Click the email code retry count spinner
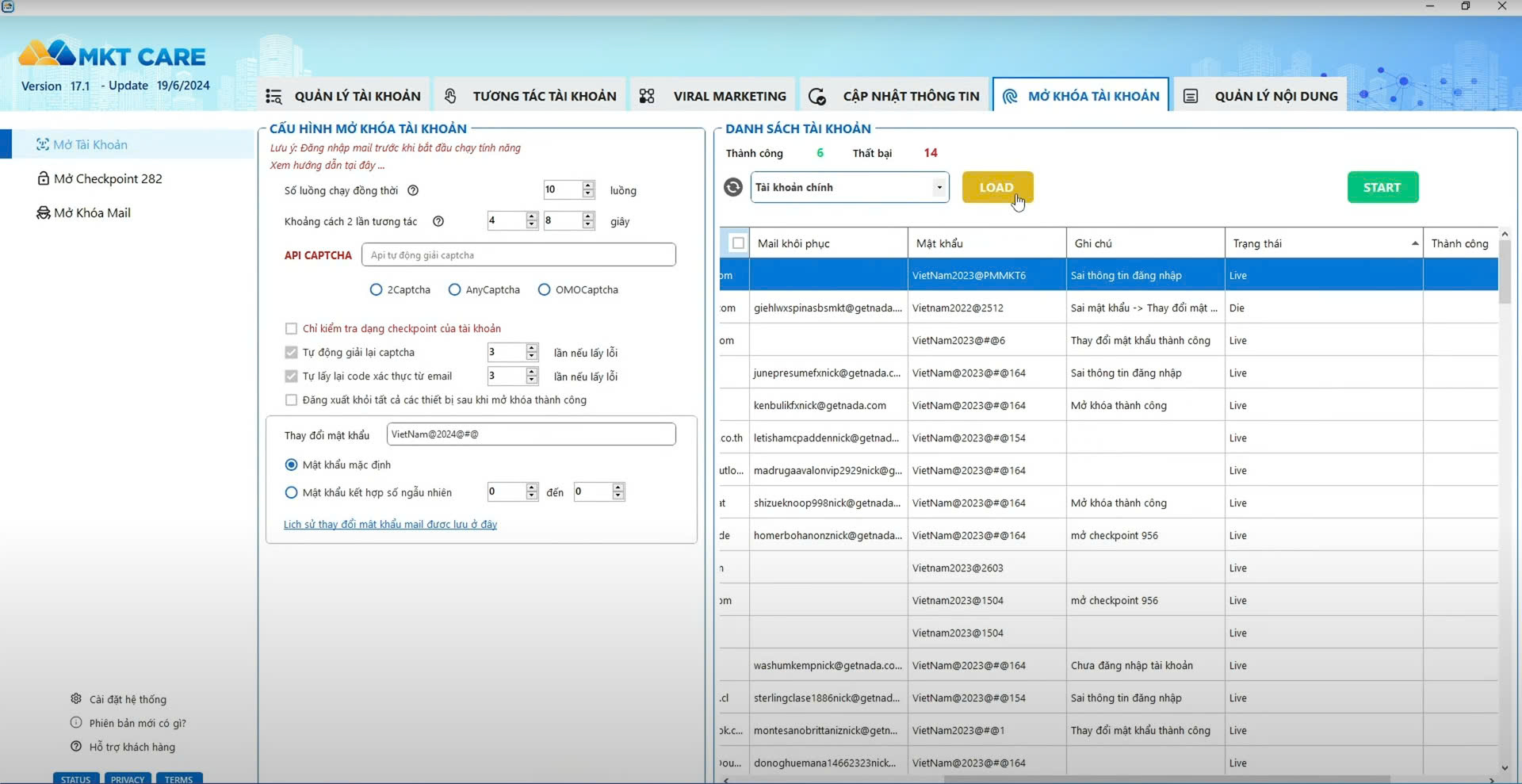1522x784 pixels. tap(532, 376)
